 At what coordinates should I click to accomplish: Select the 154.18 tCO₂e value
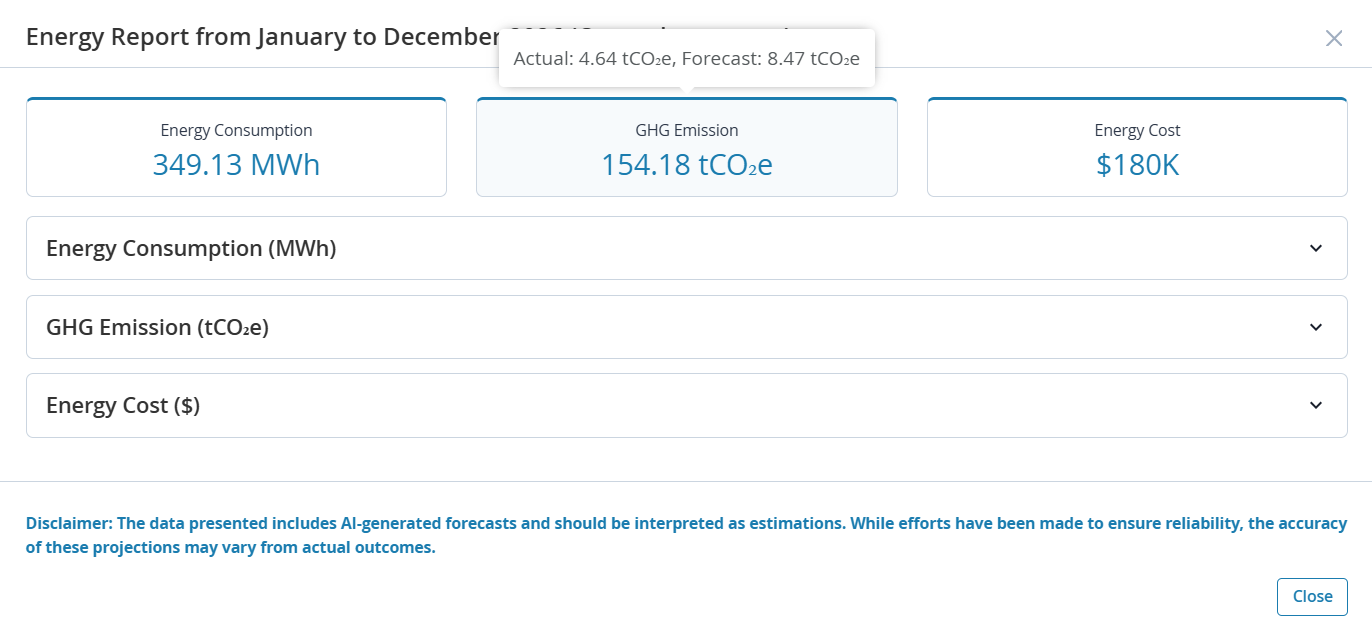686,164
